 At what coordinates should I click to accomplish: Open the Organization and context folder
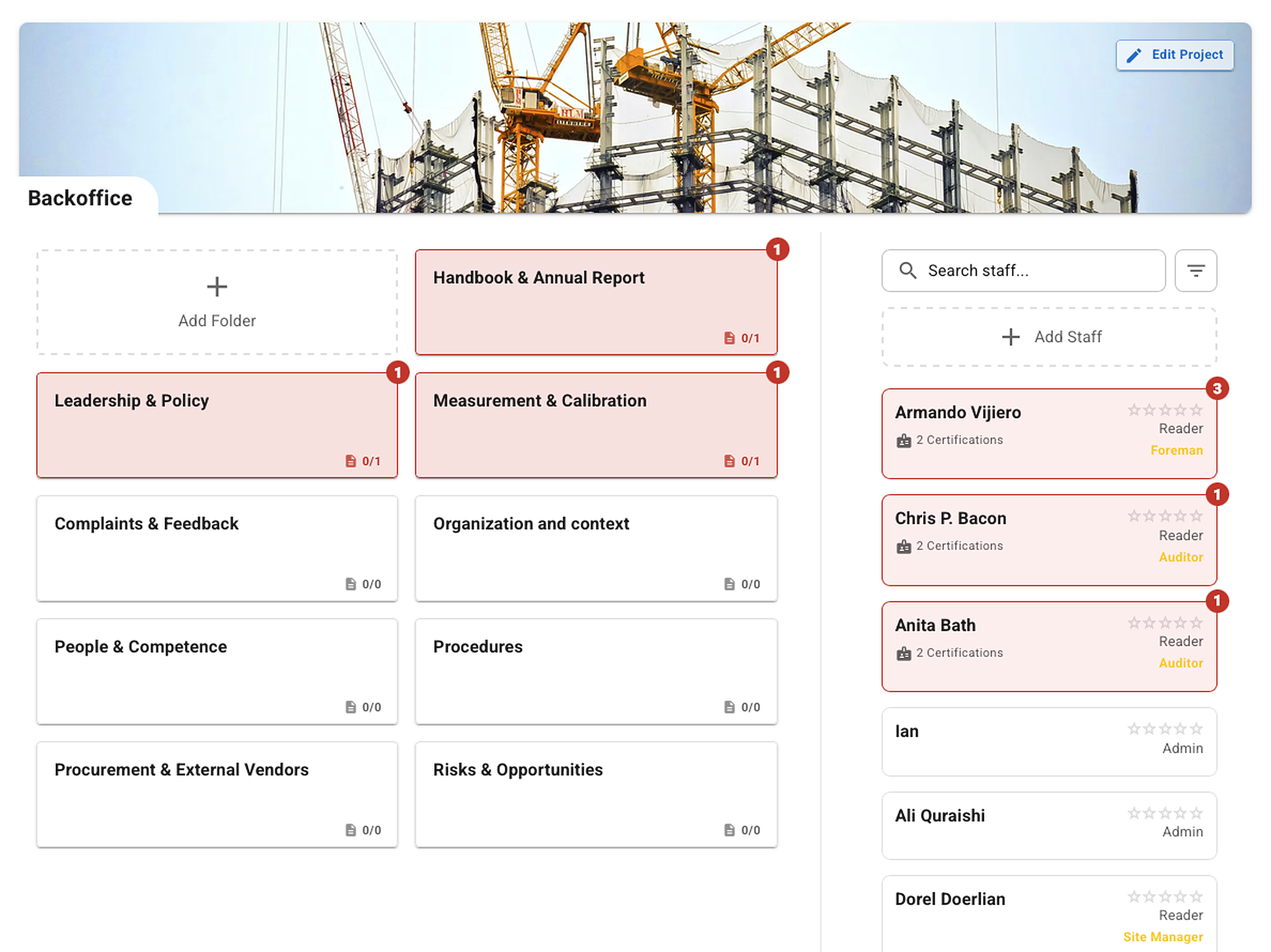click(x=596, y=548)
